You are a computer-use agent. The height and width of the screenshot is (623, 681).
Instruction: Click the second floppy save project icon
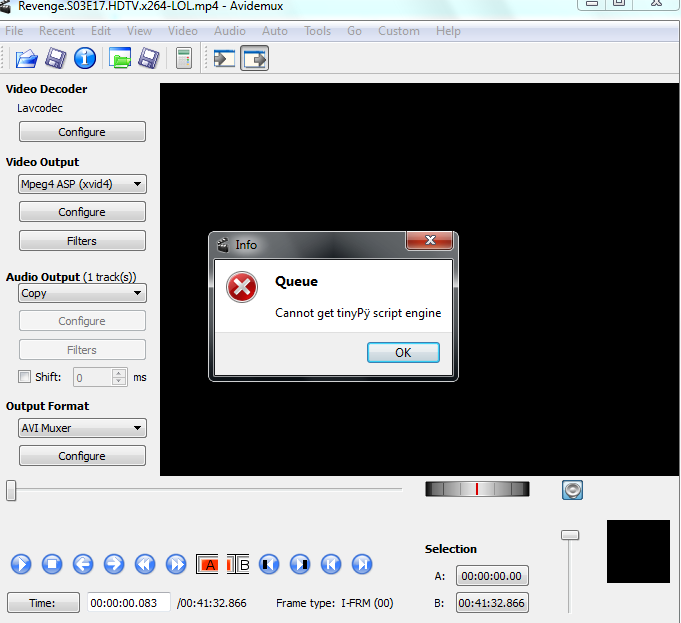(x=149, y=58)
